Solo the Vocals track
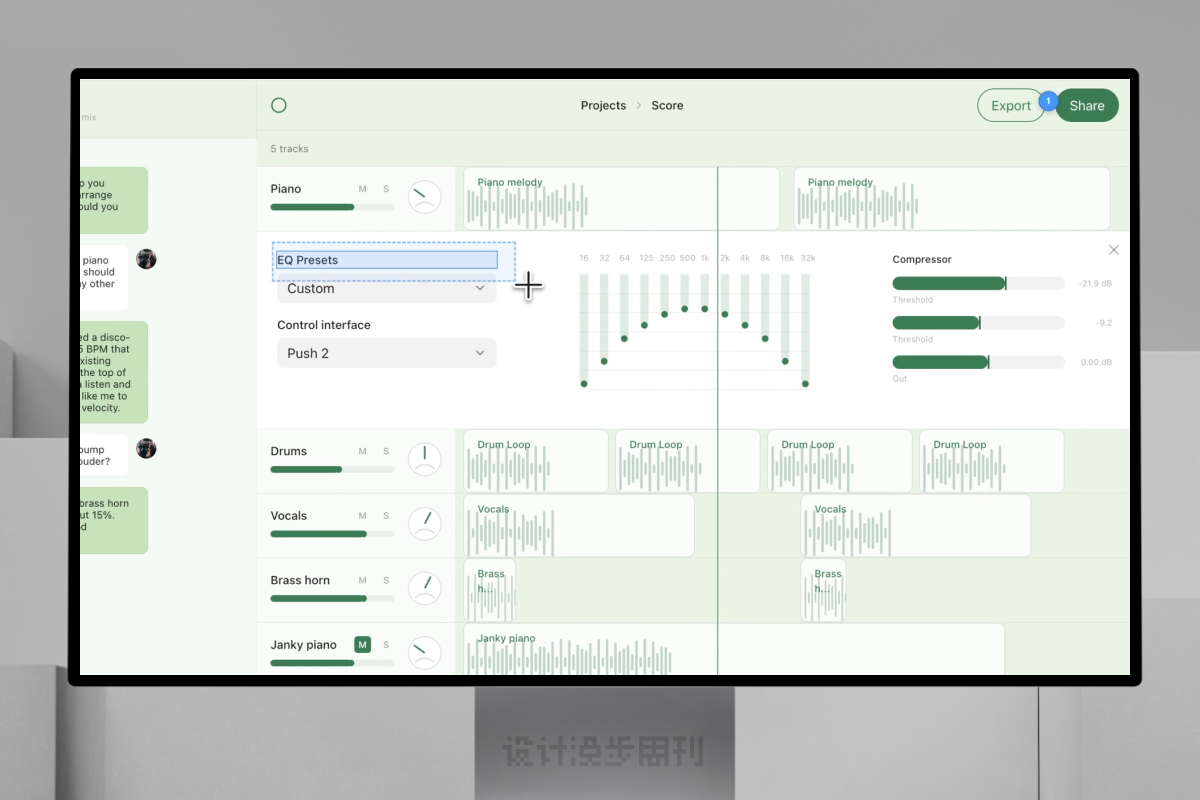 click(x=386, y=516)
